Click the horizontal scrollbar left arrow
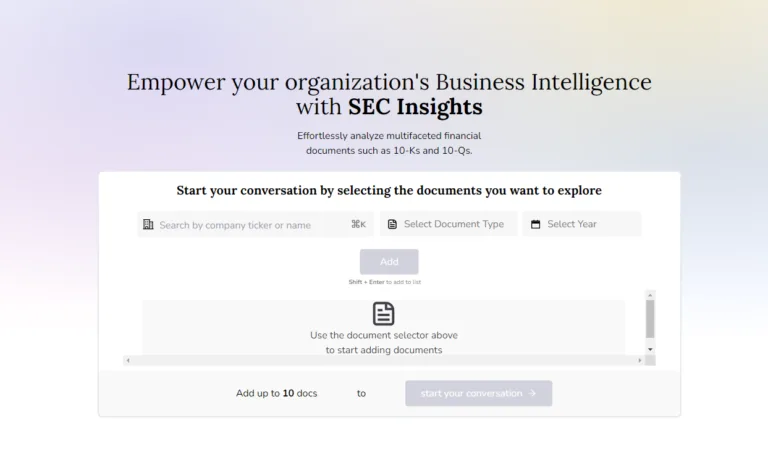The image size is (768, 465). point(128,361)
